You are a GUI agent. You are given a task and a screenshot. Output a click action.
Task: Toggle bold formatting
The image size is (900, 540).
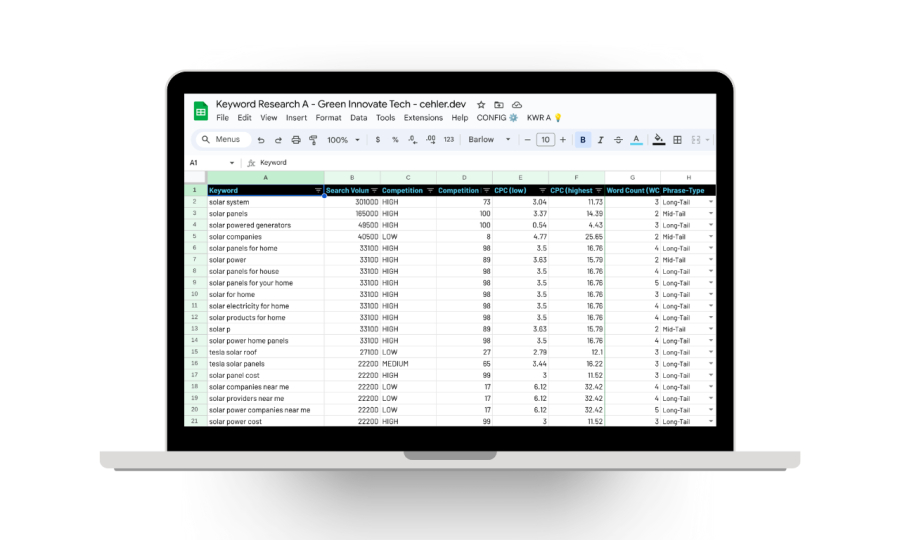tap(583, 140)
